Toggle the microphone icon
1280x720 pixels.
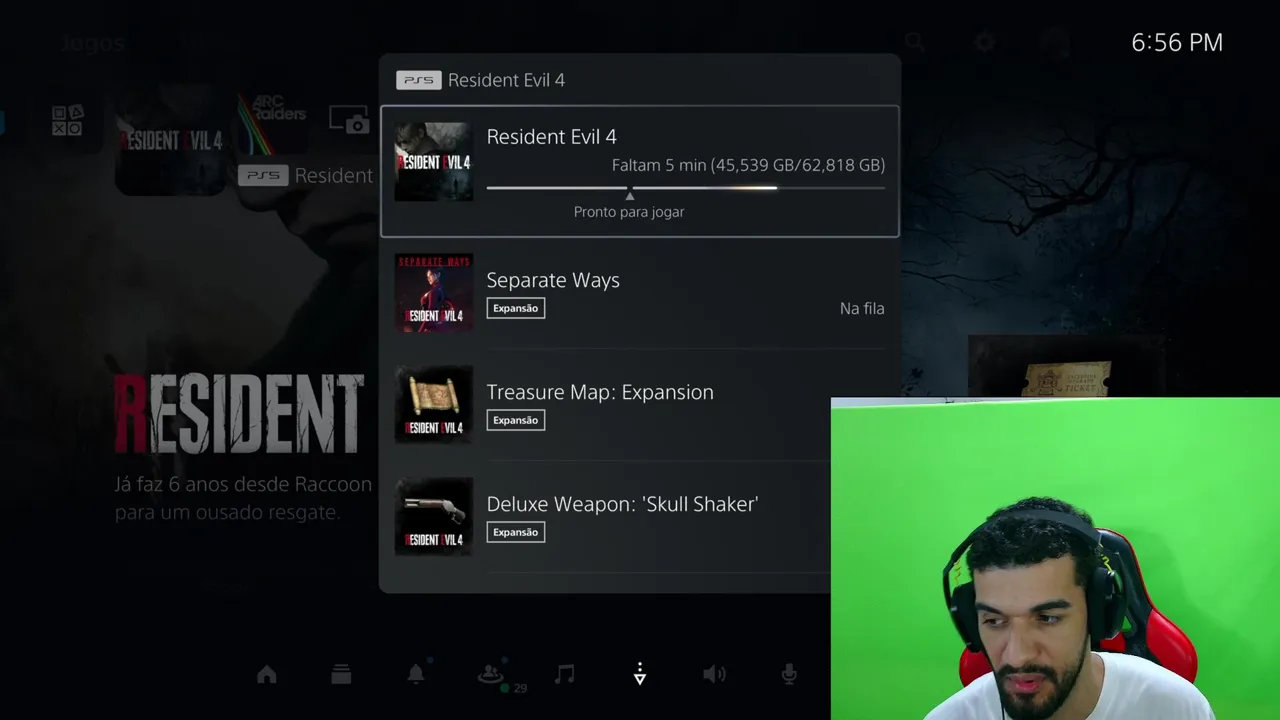pyautogui.click(x=789, y=675)
